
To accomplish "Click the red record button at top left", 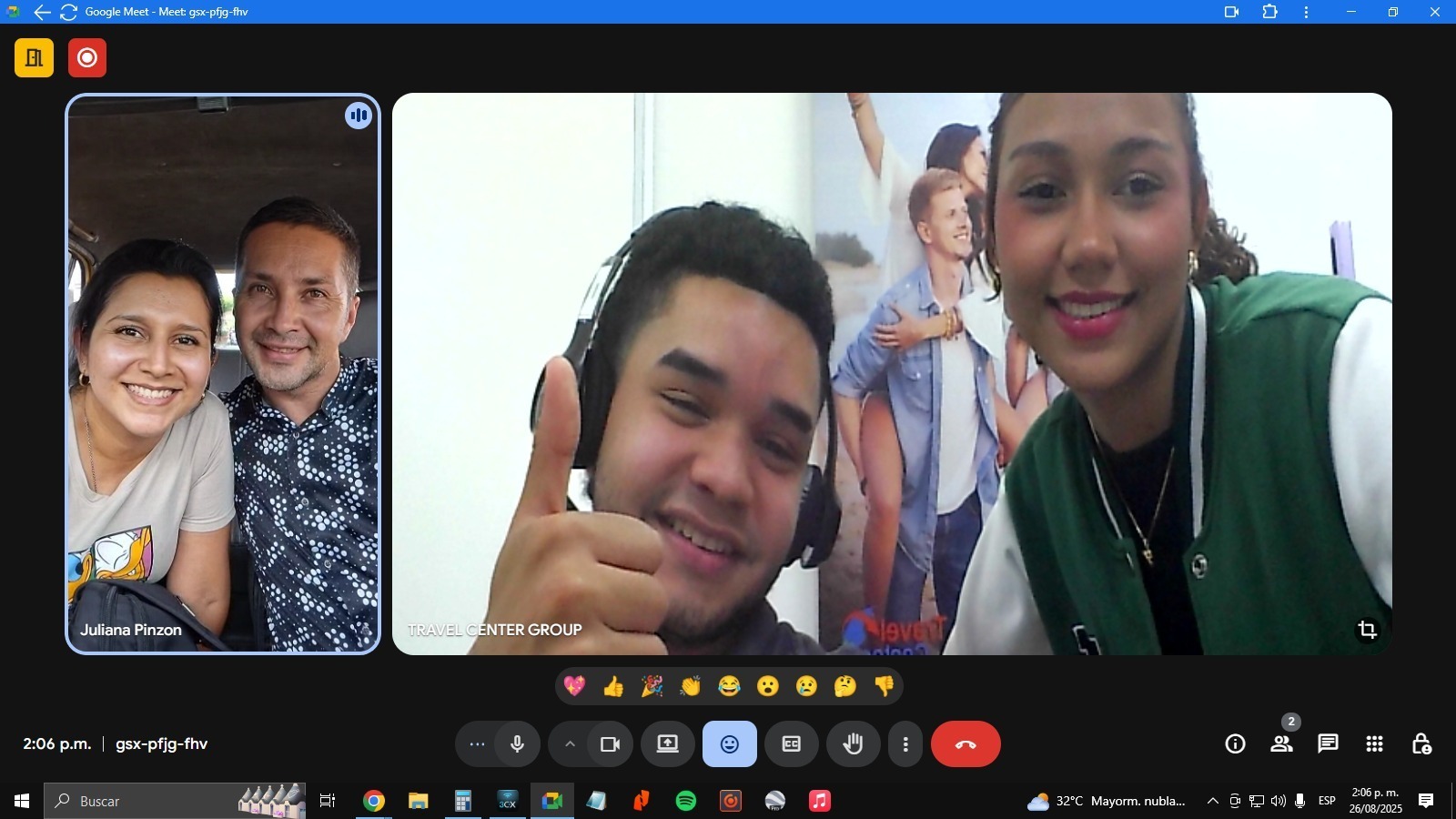I will [87, 58].
